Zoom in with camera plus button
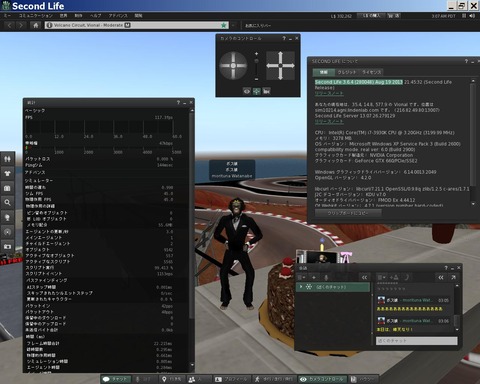This screenshot has width=480, height=384. (x=256, y=54)
